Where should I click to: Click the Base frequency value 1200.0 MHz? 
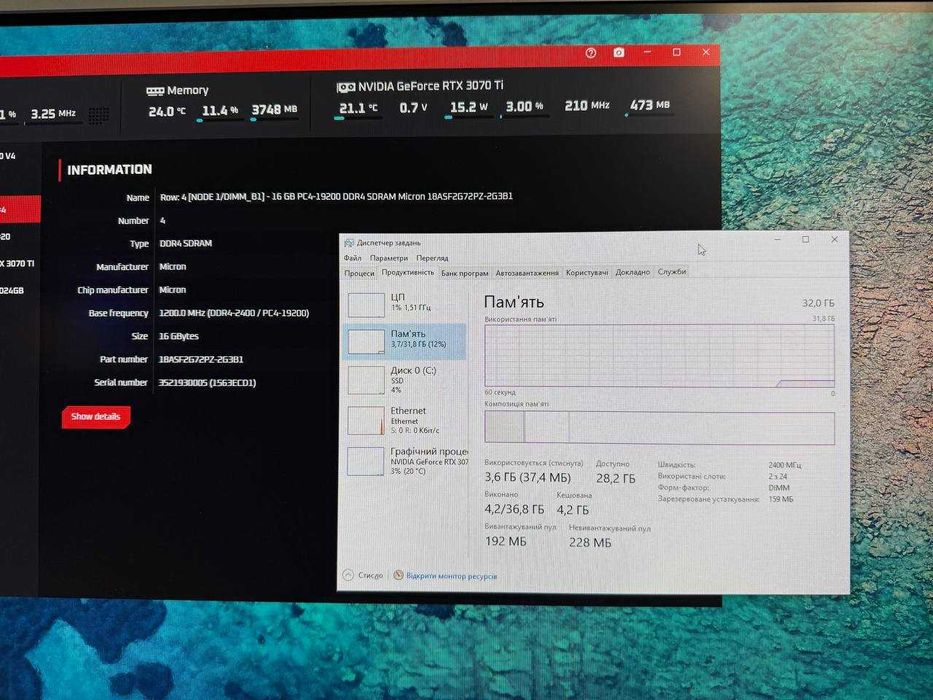(x=234, y=313)
